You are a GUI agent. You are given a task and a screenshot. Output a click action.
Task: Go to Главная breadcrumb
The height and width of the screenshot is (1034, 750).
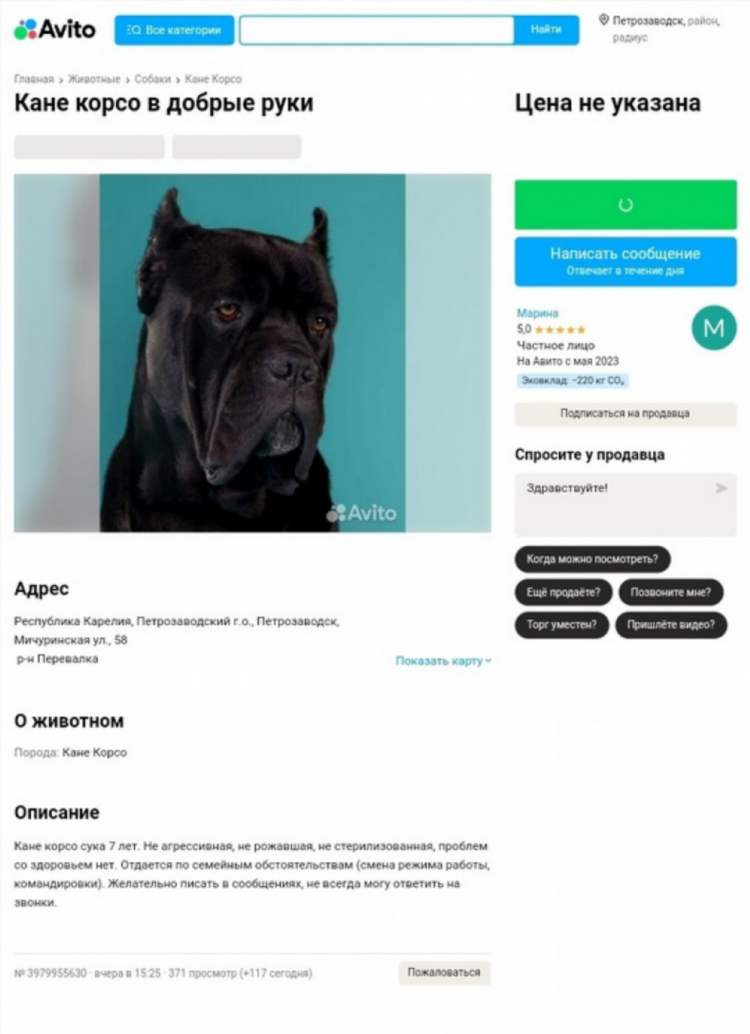[34, 79]
